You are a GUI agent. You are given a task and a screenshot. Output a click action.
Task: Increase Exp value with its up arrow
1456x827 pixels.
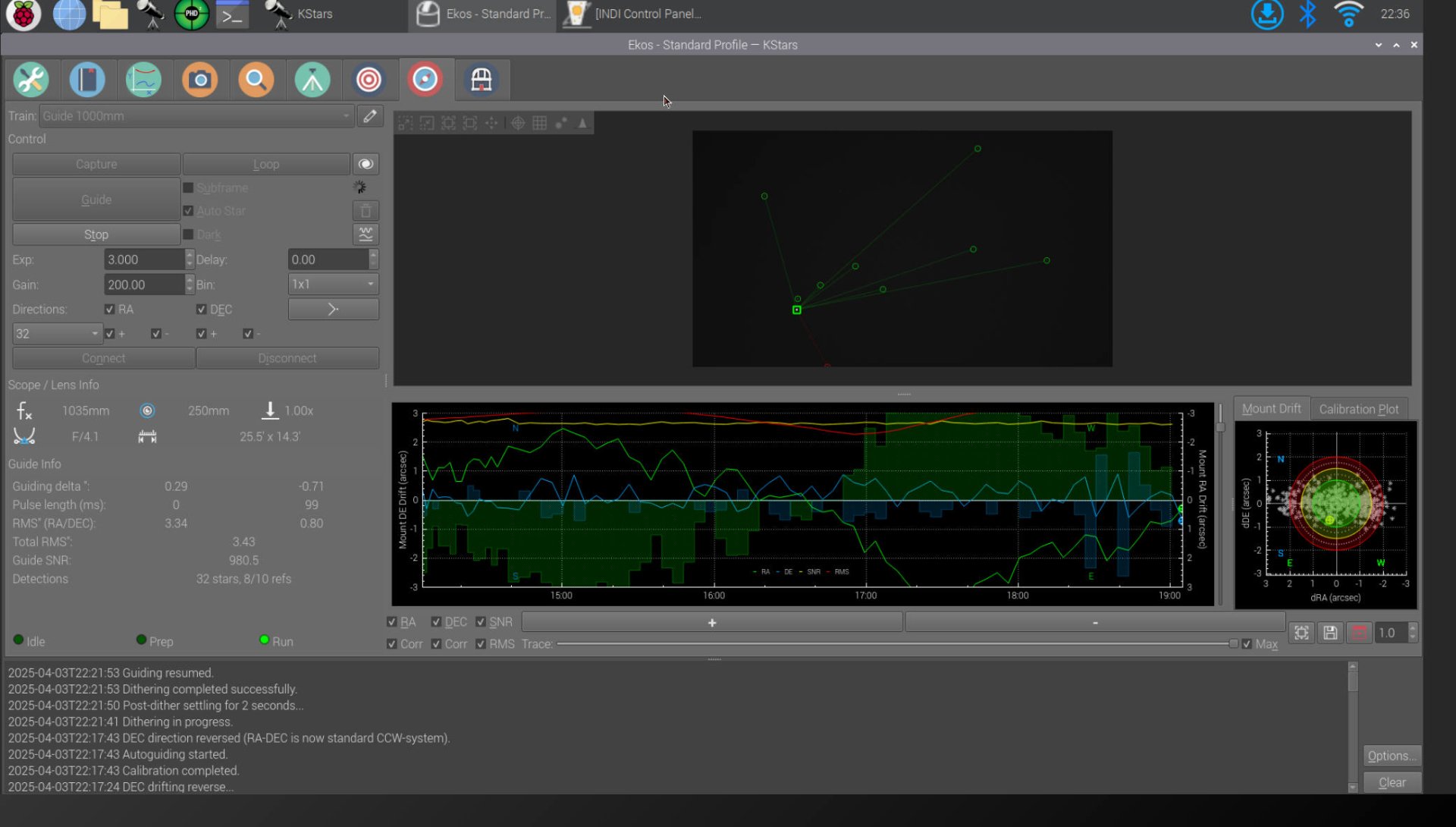click(x=190, y=254)
